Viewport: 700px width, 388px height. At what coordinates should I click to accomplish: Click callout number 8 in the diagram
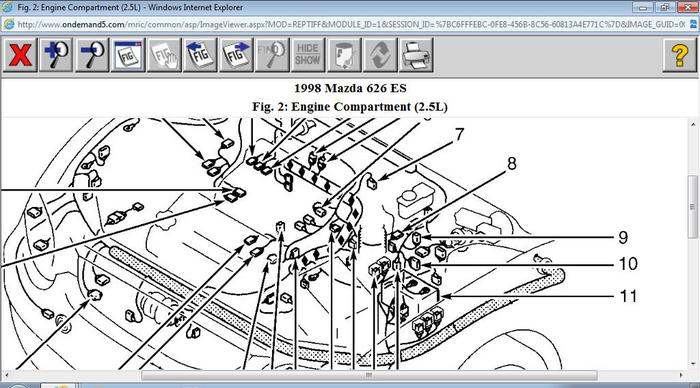click(x=512, y=164)
